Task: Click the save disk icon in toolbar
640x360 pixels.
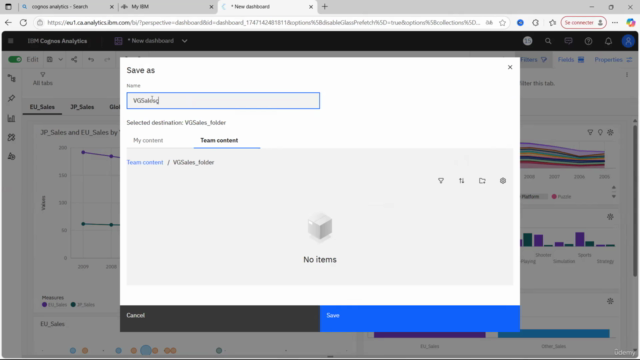Action: pos(49,60)
